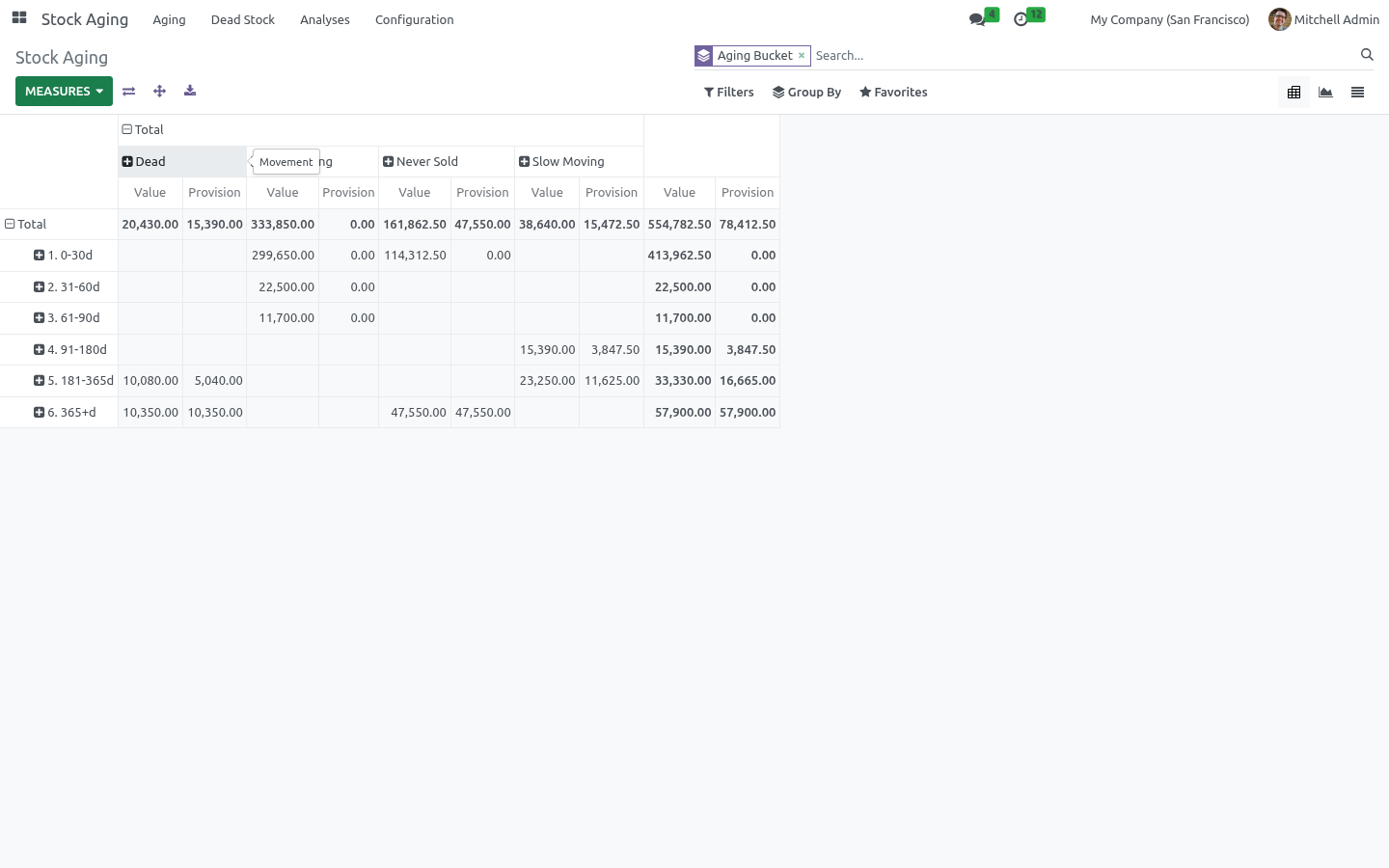Open the My Company (San Francisco) switcher
Screen dimensions: 1389x868
[x=1169, y=19]
